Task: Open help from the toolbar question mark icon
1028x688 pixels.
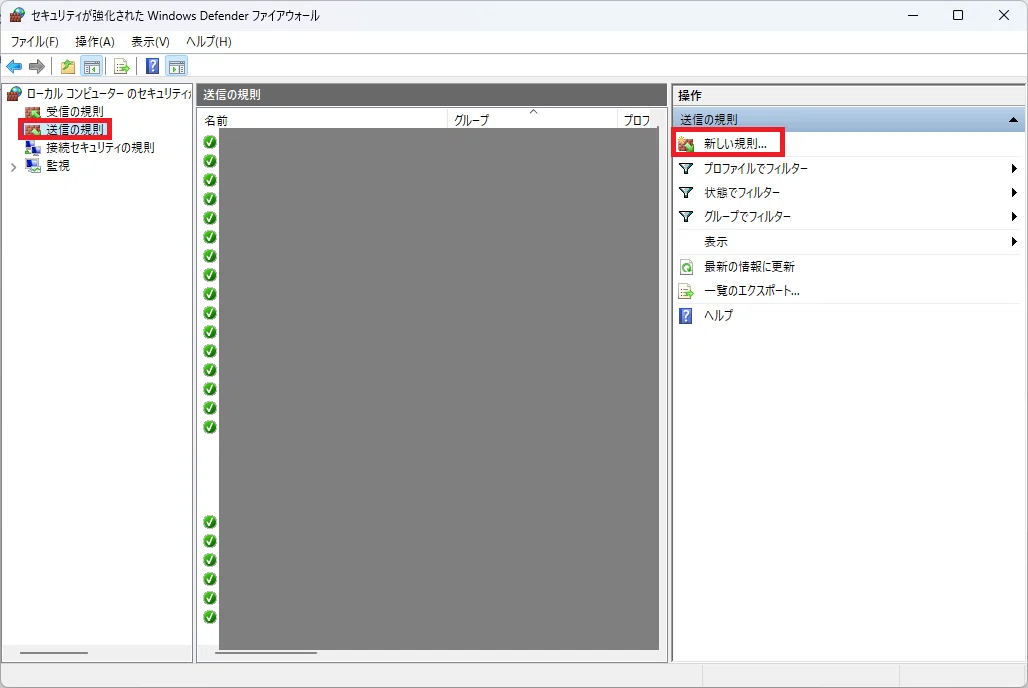Action: [x=152, y=66]
